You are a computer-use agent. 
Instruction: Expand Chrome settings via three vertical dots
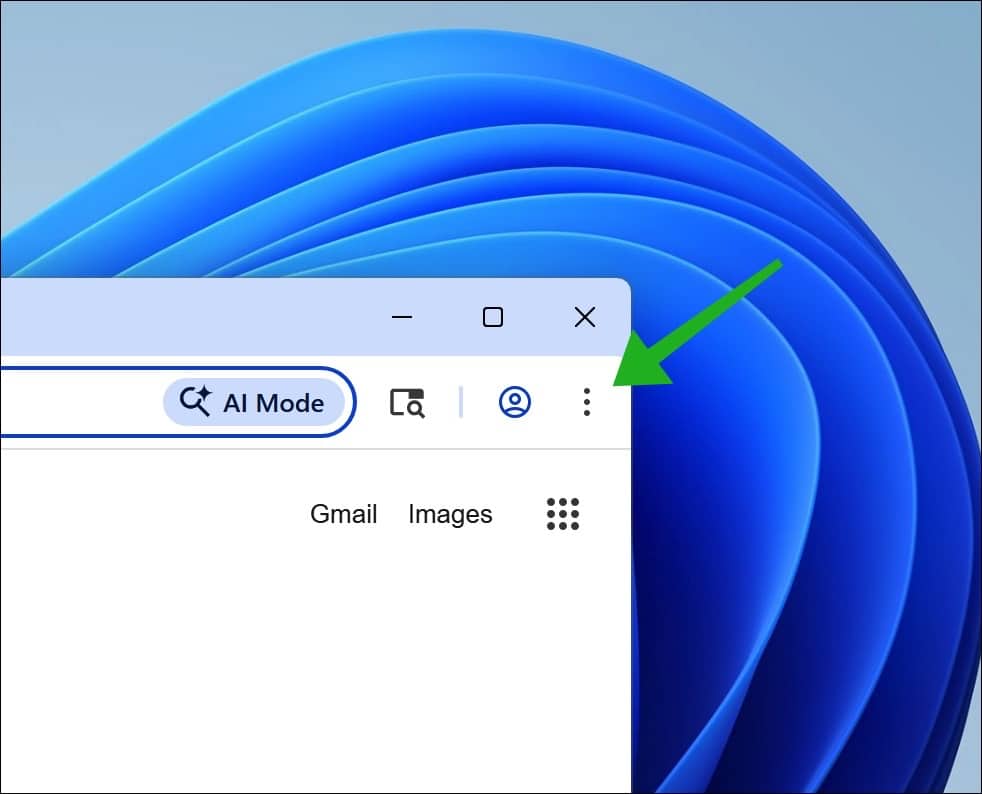(x=586, y=403)
